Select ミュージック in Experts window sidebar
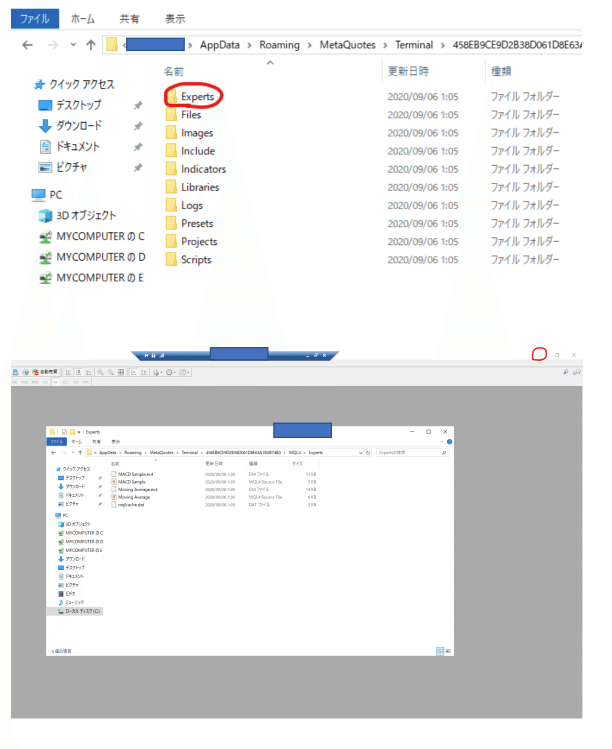 [x=71, y=602]
